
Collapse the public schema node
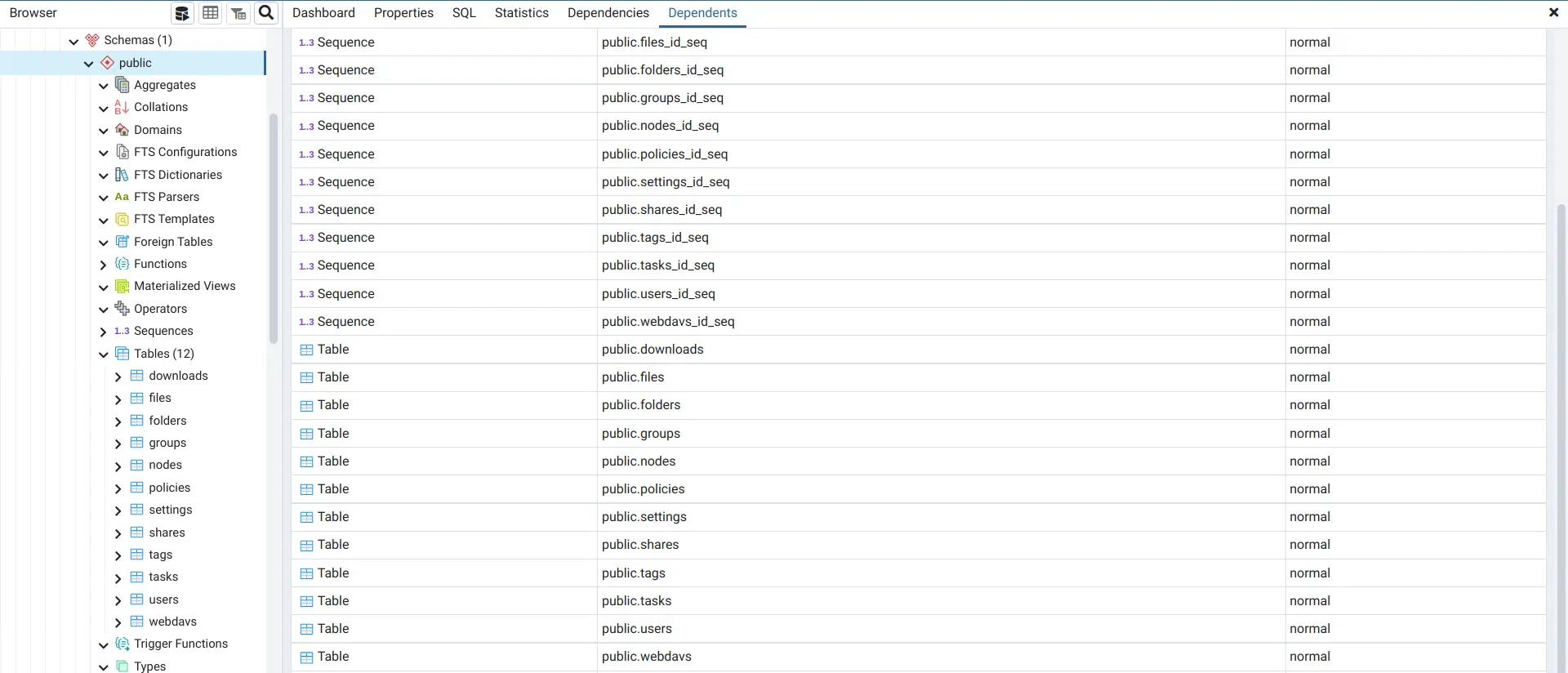click(88, 64)
